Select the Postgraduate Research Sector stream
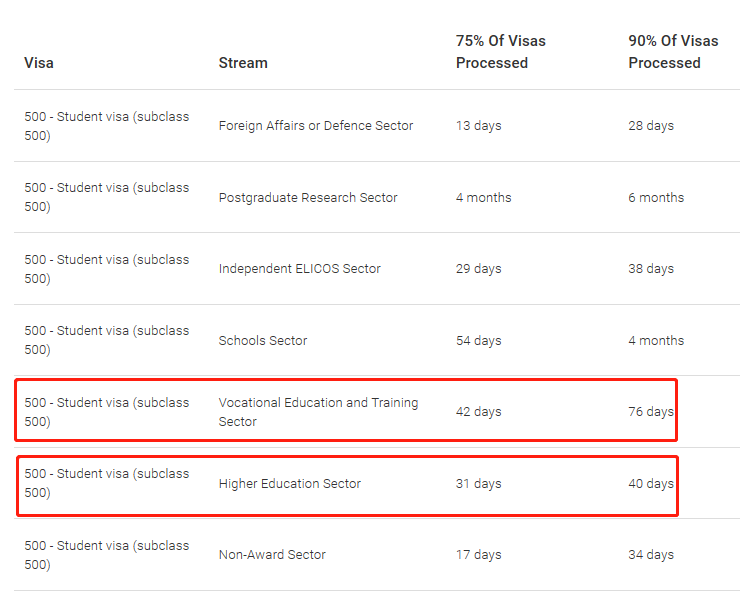 [308, 198]
